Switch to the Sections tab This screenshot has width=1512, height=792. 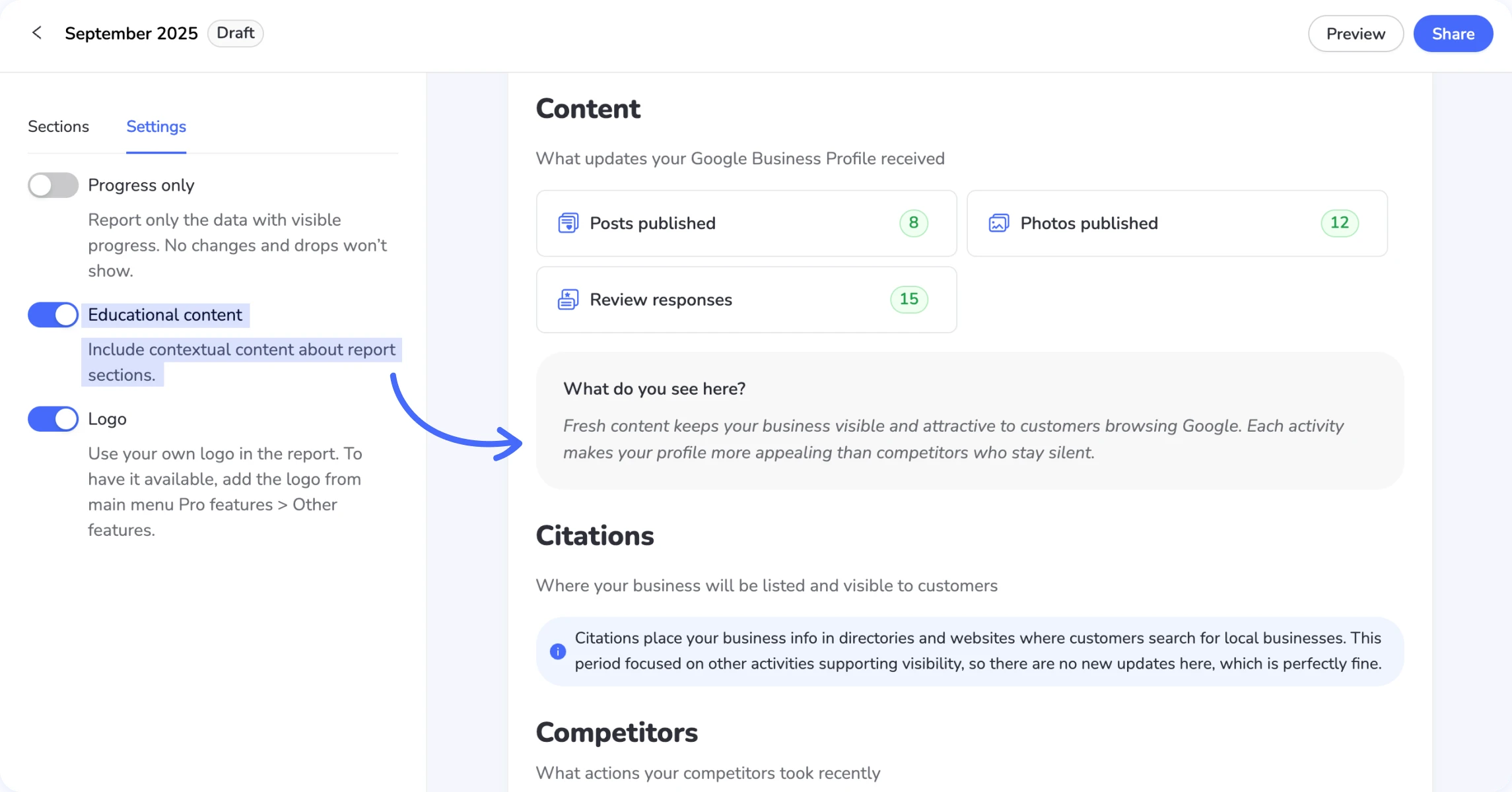coord(58,127)
